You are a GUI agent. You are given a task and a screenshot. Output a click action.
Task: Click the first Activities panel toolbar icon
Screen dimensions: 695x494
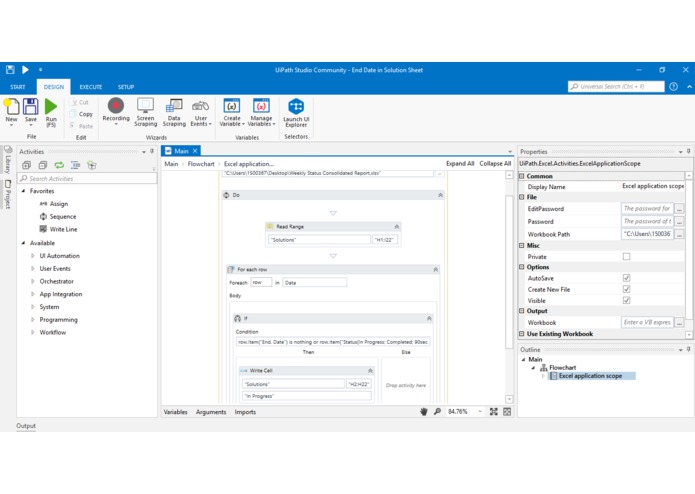tap(27, 165)
